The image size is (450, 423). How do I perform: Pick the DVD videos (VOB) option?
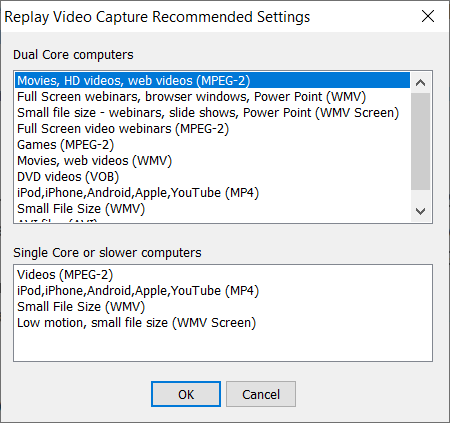coord(212,177)
